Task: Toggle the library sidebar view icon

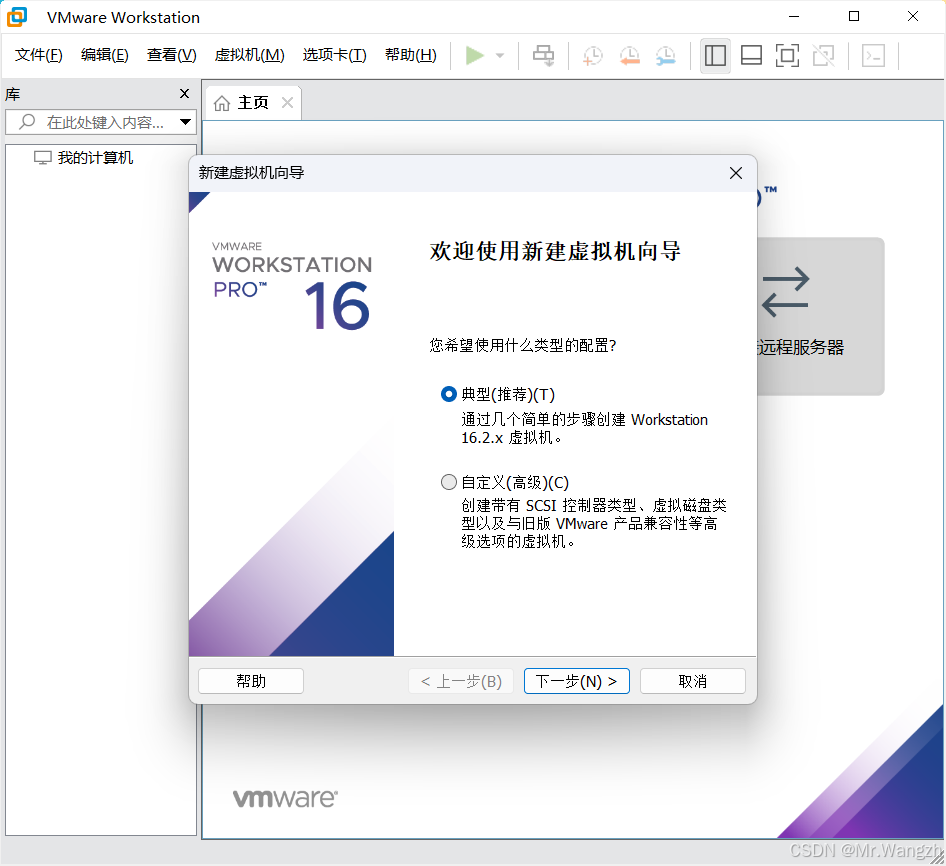Action: [x=716, y=56]
